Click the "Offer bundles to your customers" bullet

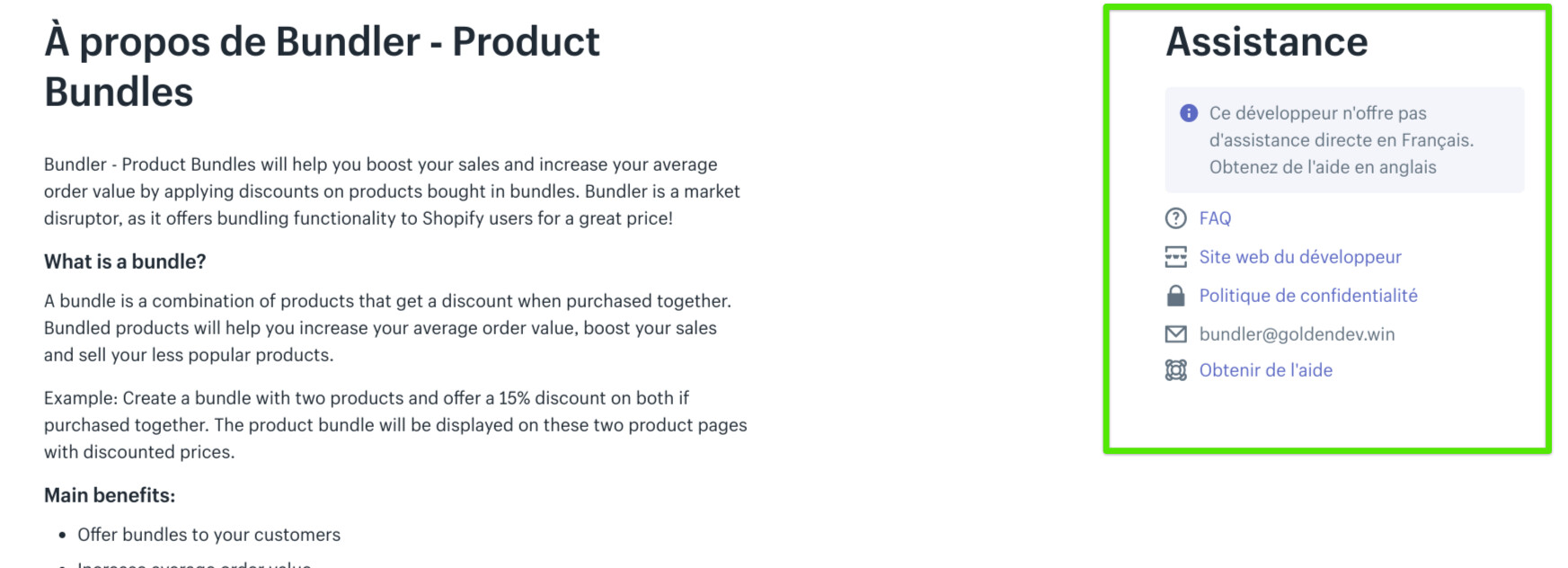pos(208,535)
